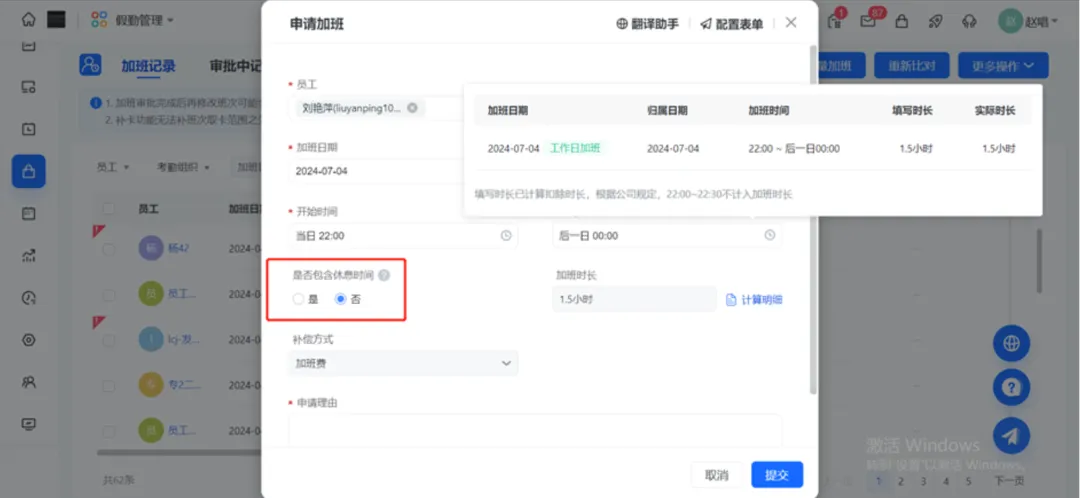
Task: Close the 申请加班 dialog
Action: click(x=791, y=23)
